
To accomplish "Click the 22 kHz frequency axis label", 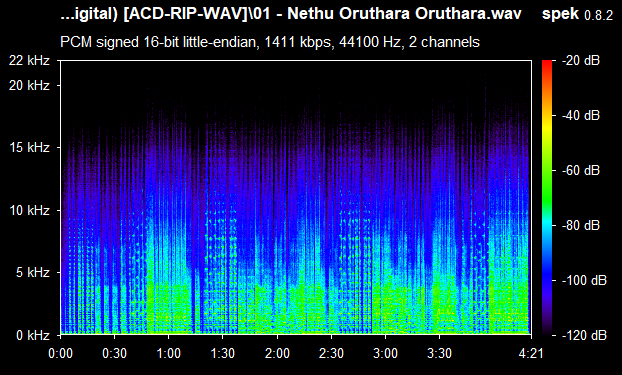I will coord(29,61).
